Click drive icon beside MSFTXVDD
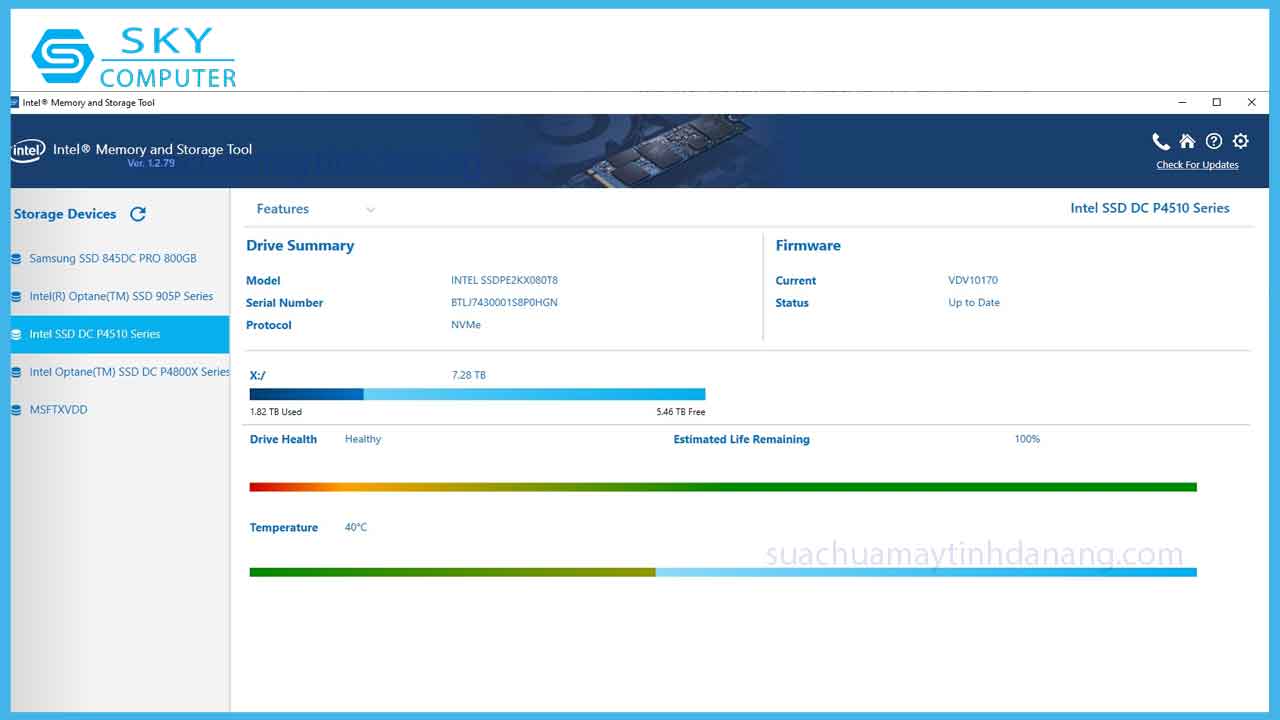 (x=16, y=410)
